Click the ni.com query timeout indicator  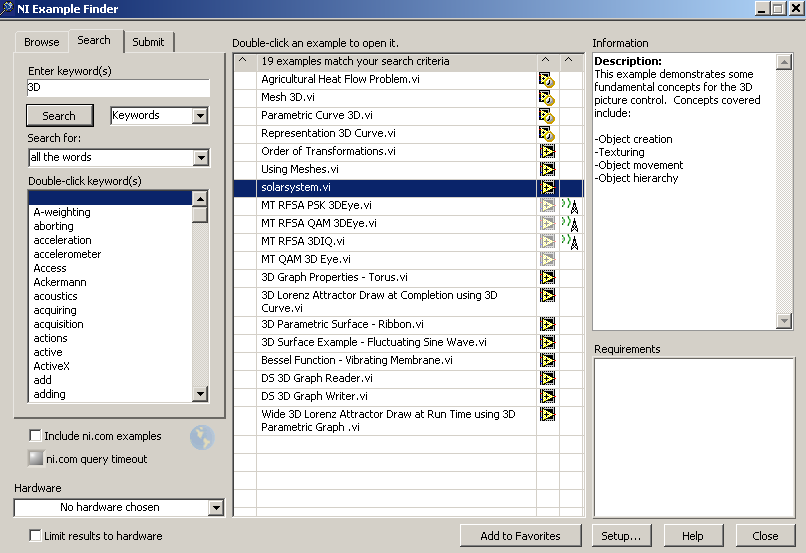point(35,458)
